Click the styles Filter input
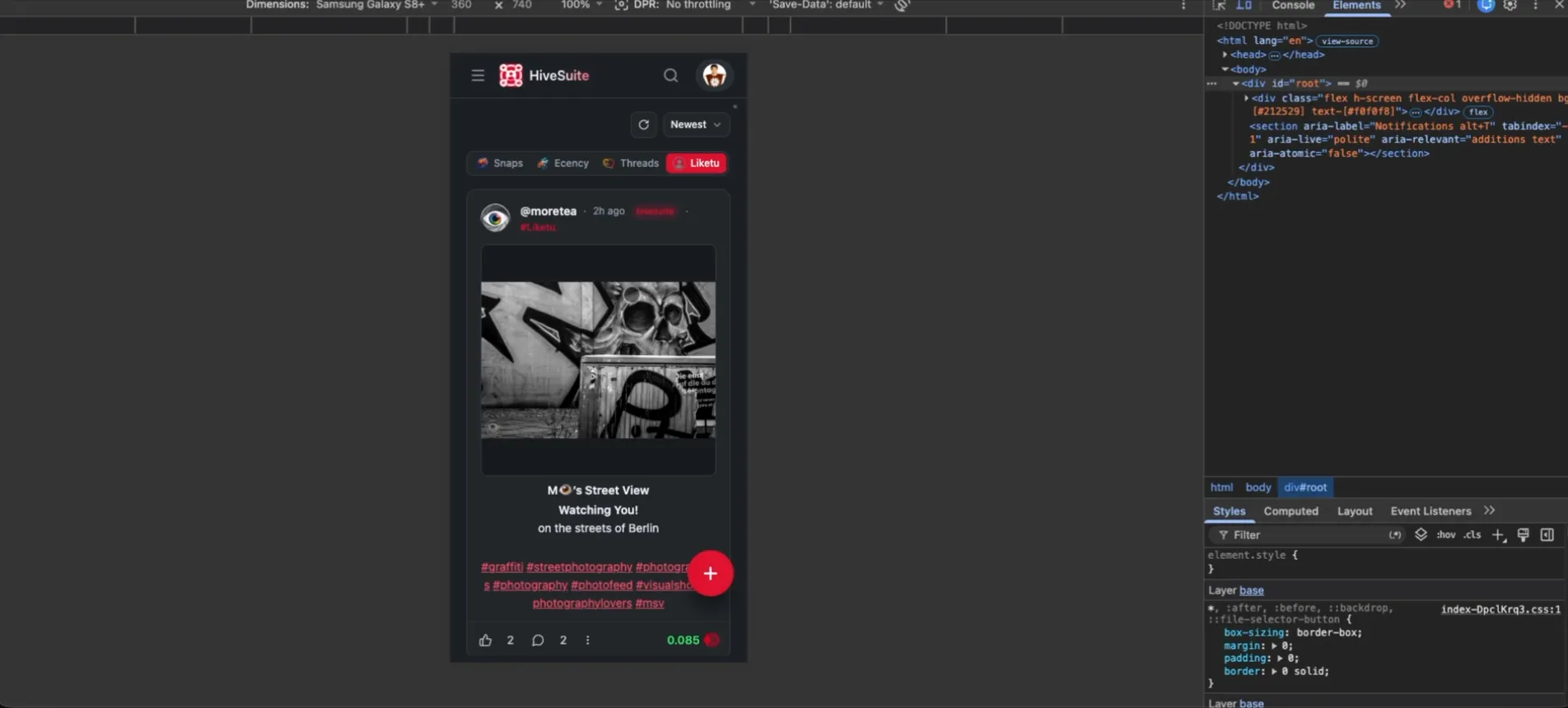This screenshot has width=1568, height=708. point(1305,535)
